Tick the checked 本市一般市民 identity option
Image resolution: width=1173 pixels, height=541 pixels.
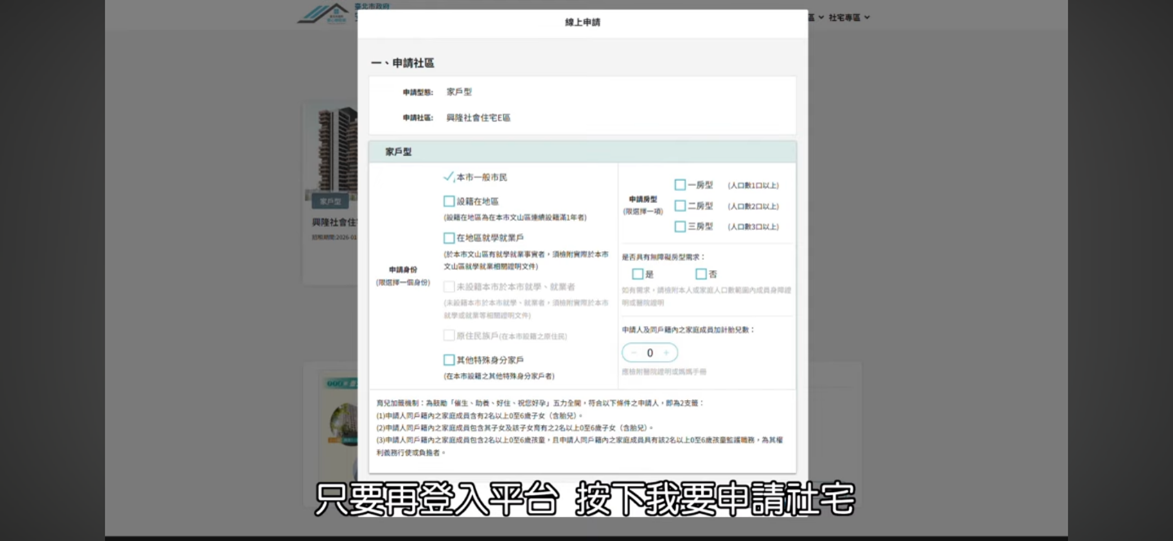[449, 177]
